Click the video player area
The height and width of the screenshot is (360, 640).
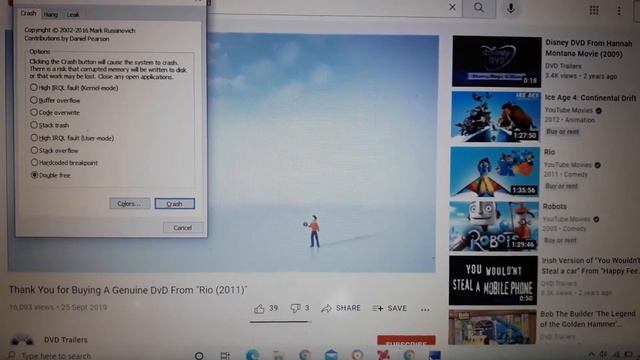(322, 153)
